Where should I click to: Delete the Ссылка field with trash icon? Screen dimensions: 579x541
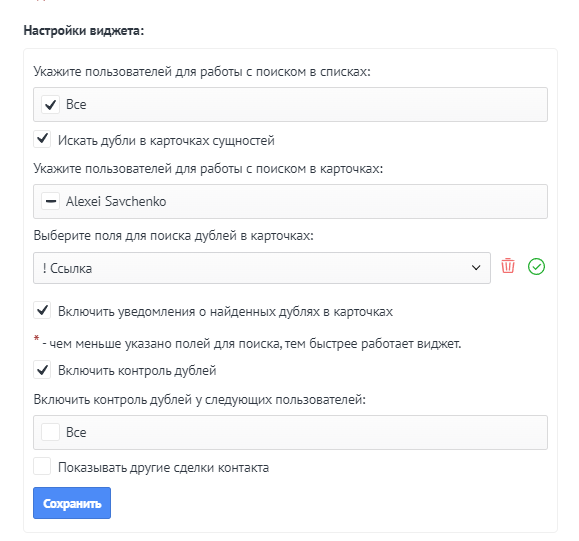click(x=508, y=266)
